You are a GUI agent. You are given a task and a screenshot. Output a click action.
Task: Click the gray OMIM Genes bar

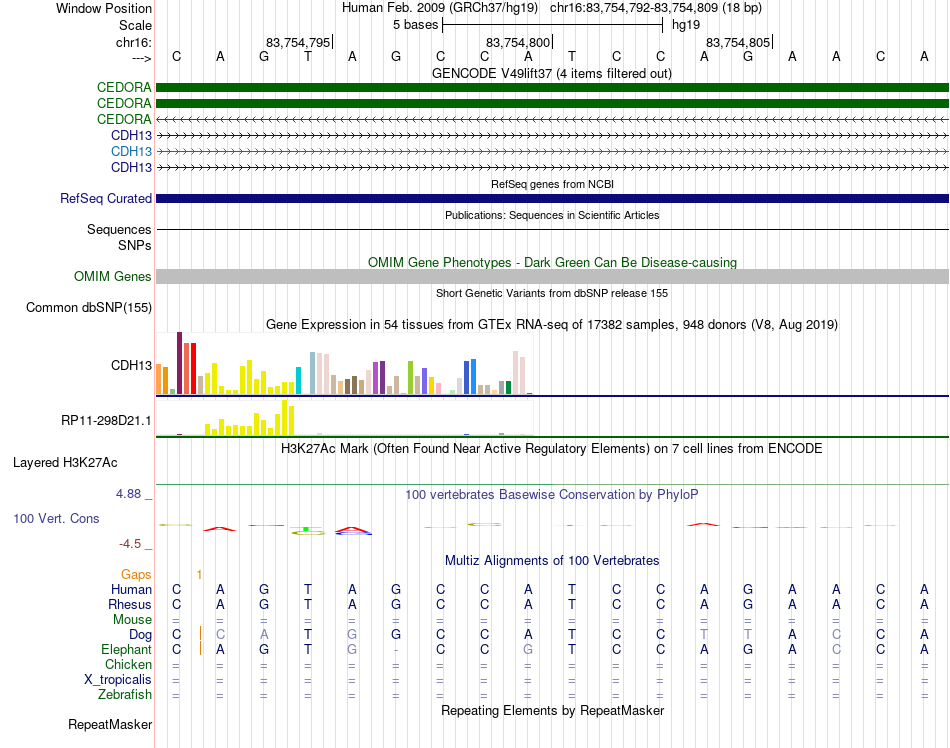pyautogui.click(x=552, y=277)
